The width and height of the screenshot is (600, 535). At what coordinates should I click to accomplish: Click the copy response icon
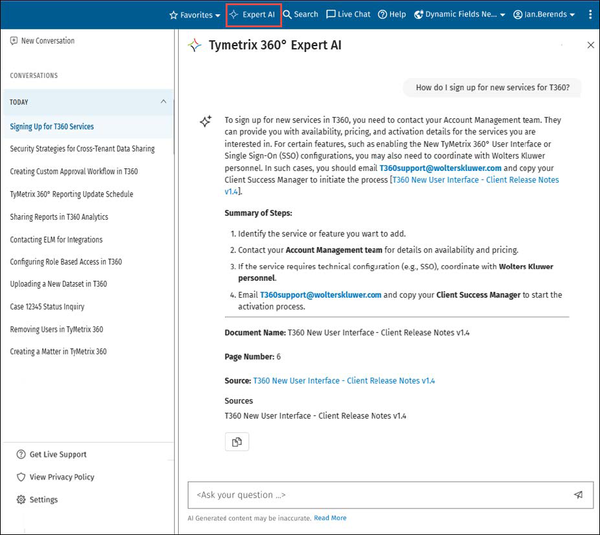[x=236, y=442]
